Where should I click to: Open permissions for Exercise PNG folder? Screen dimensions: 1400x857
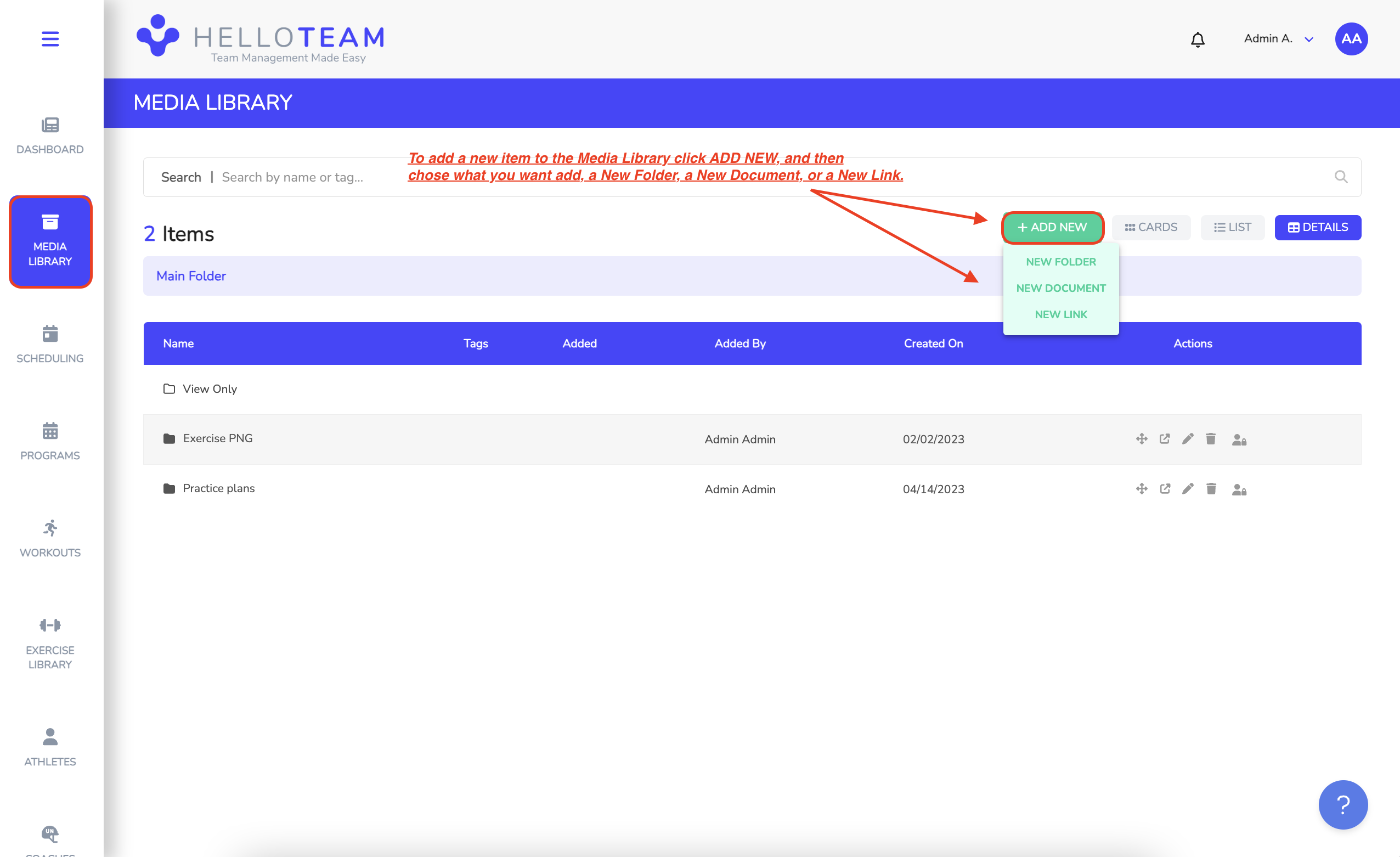click(1239, 439)
